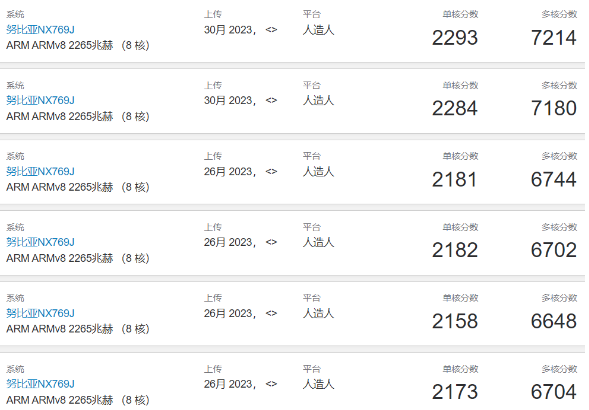Select the multi-core score 7180
Viewport: 589px width, 410px height.
554,108
